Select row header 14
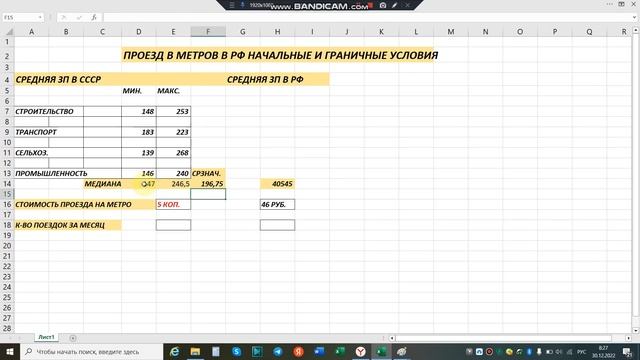This screenshot has width=640, height=360. (7, 184)
